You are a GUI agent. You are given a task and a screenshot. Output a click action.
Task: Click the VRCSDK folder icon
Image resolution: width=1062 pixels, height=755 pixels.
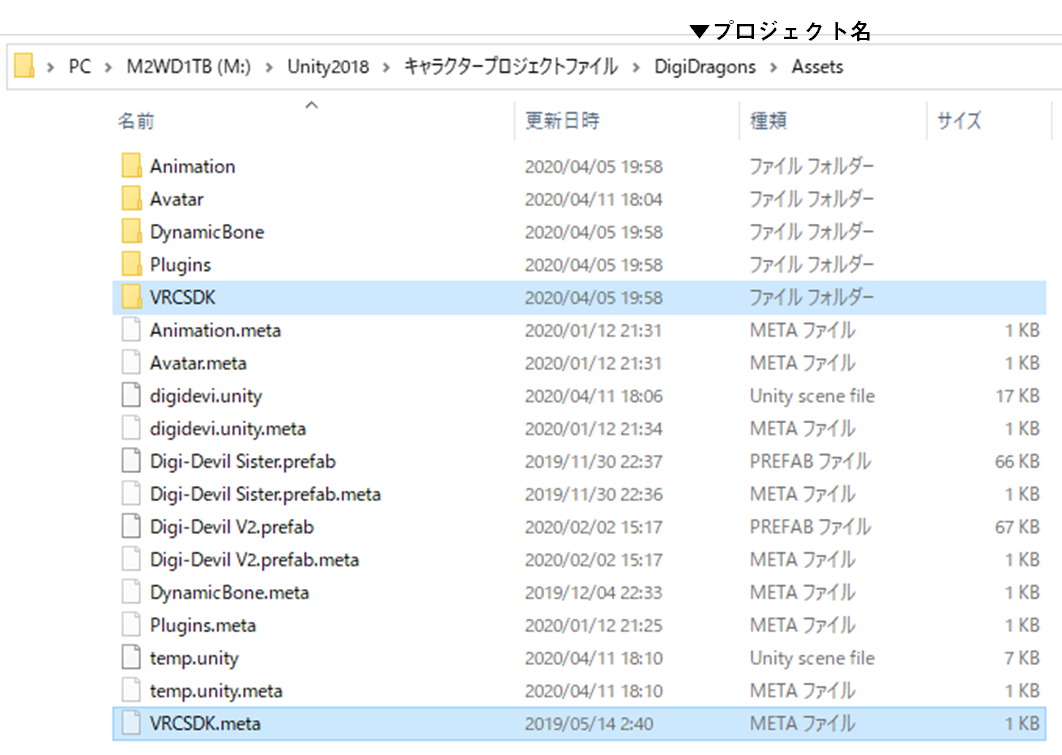tap(131, 297)
